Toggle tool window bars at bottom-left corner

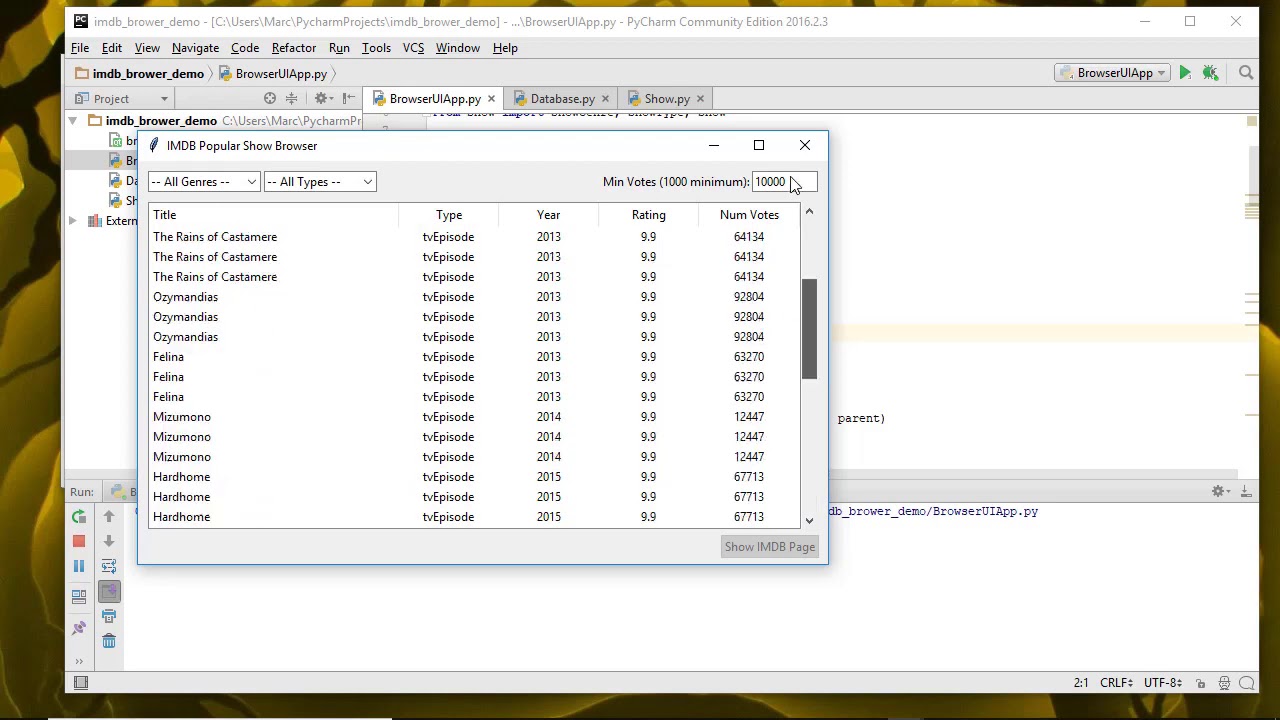[x=81, y=683]
